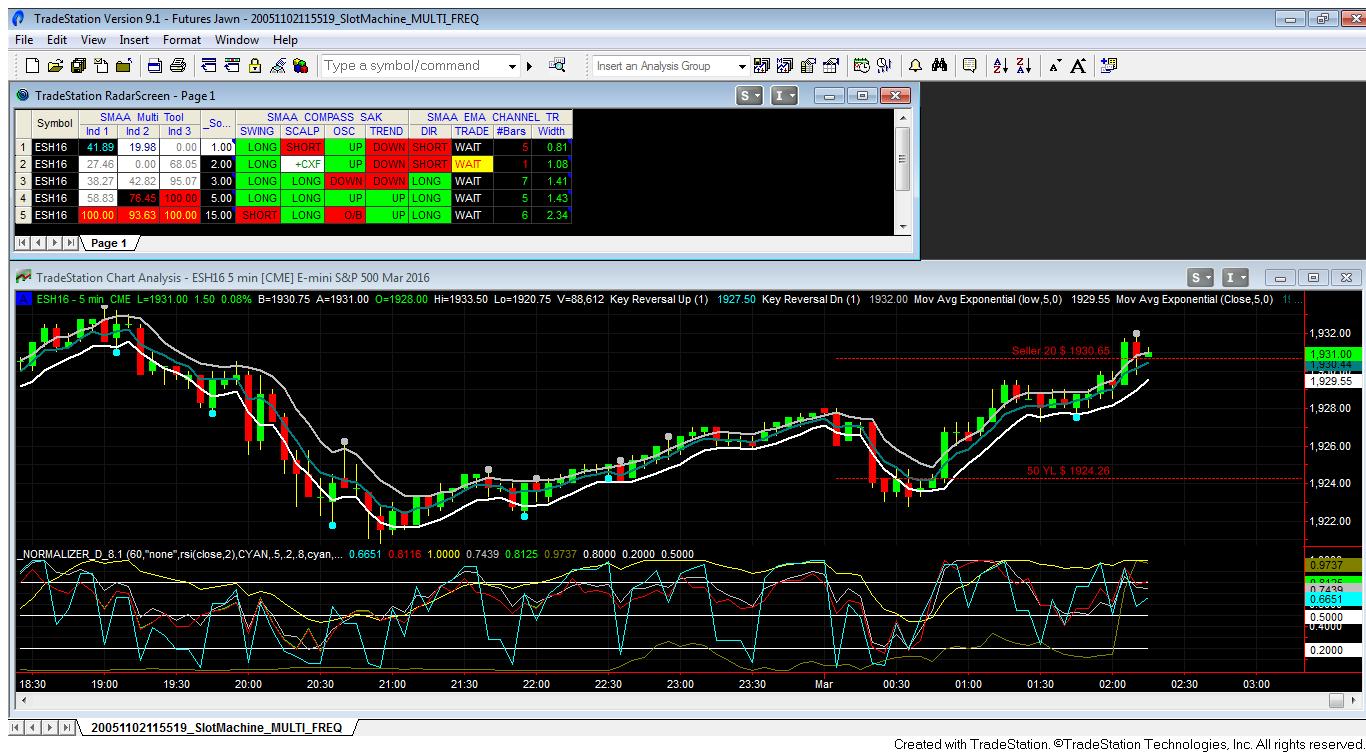Click the pencil drawing tools icon
Viewport: 1366px width, 752px height.
(278, 66)
